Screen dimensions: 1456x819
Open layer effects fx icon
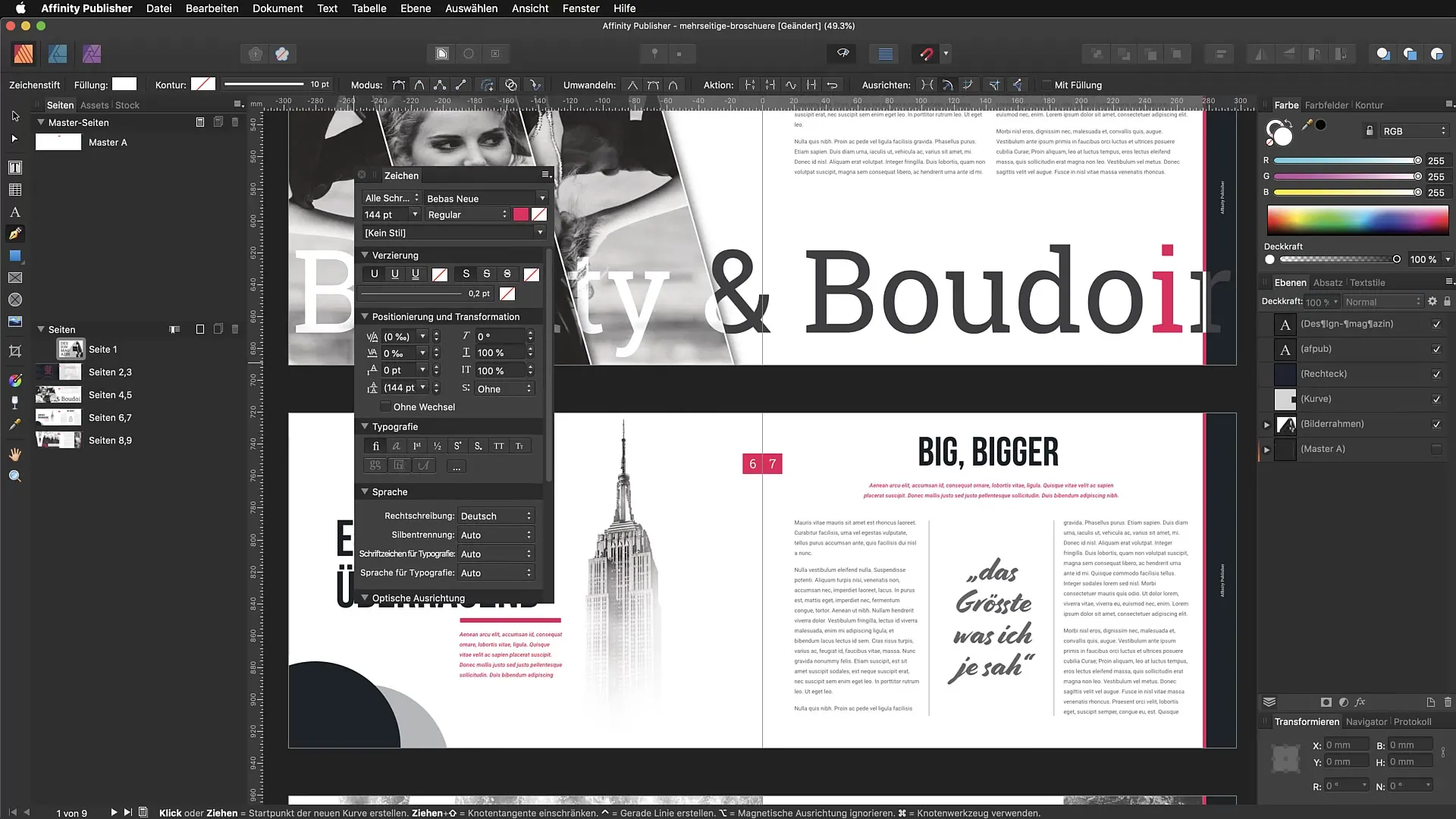[x=1360, y=702]
